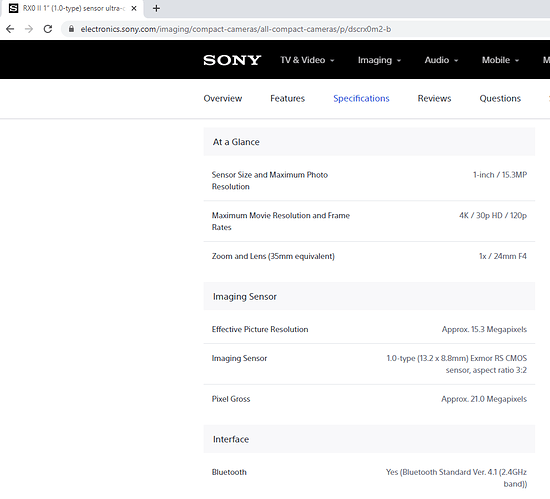550x499 pixels.
Task: Select the '4K / 30p HD / 120p' value
Action: pyautogui.click(x=493, y=215)
